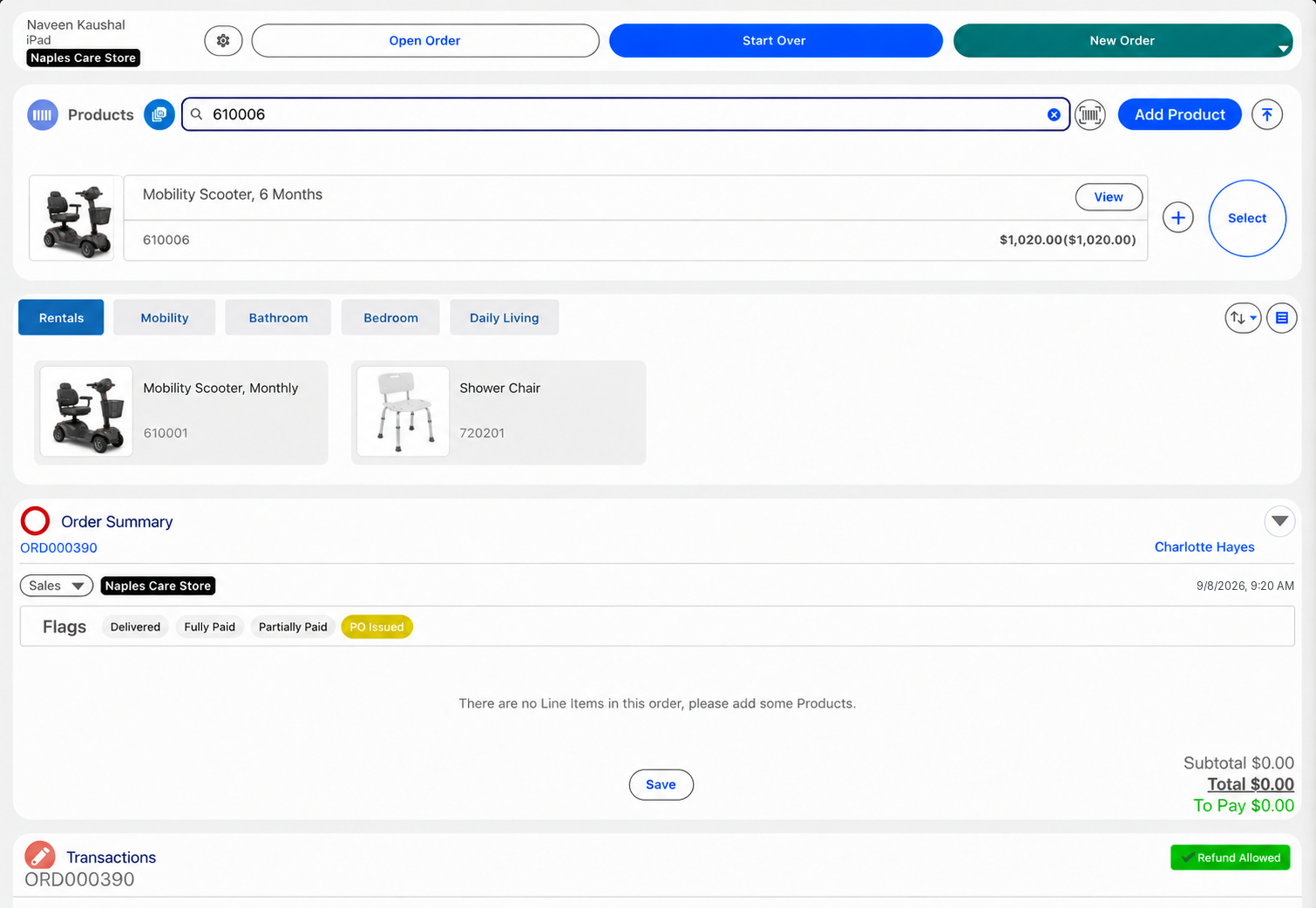The image size is (1316, 908).
Task: Click the Open Order button
Action: (425, 40)
